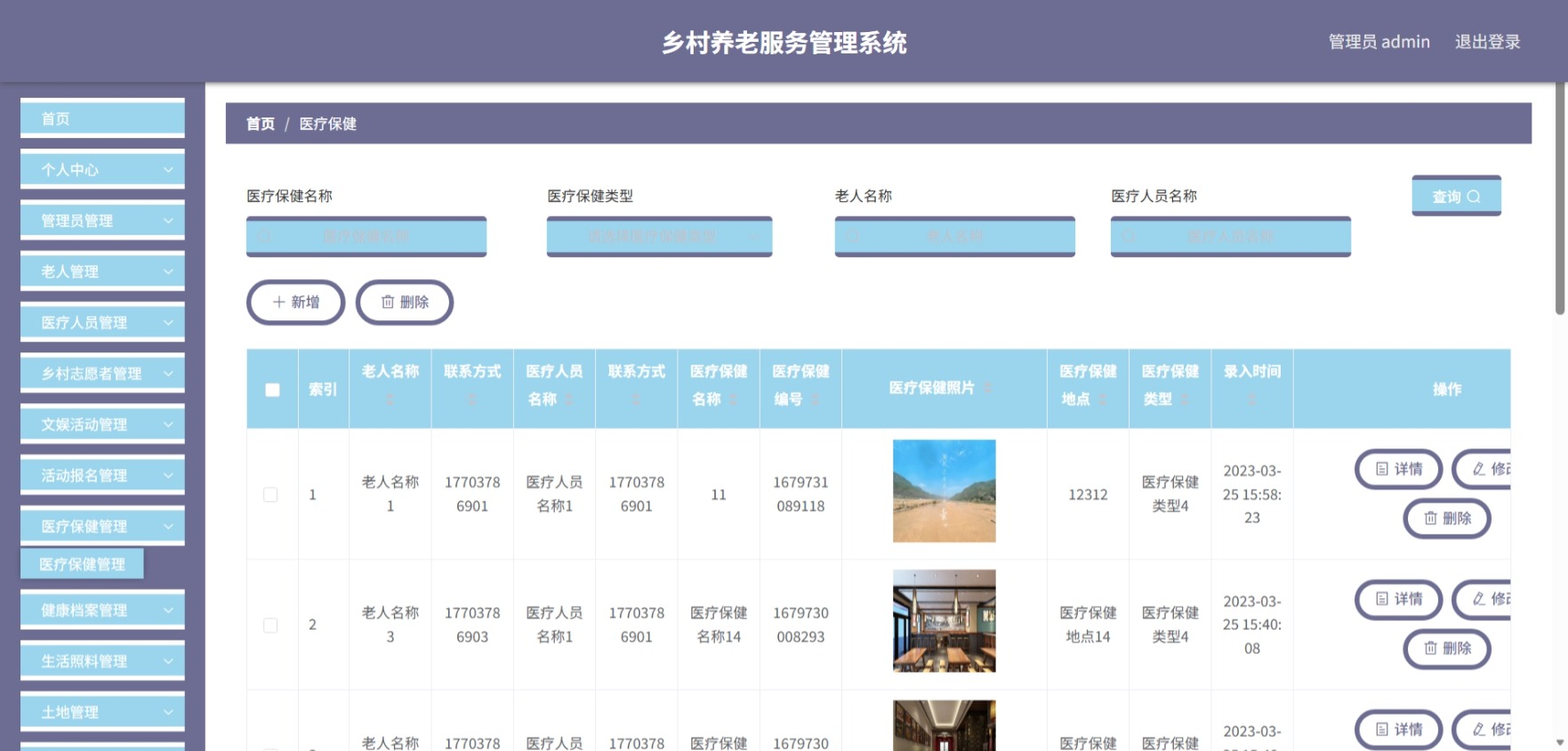The height and width of the screenshot is (751, 1568).
Task: Click the 管理员 admin user label
Action: point(1379,42)
